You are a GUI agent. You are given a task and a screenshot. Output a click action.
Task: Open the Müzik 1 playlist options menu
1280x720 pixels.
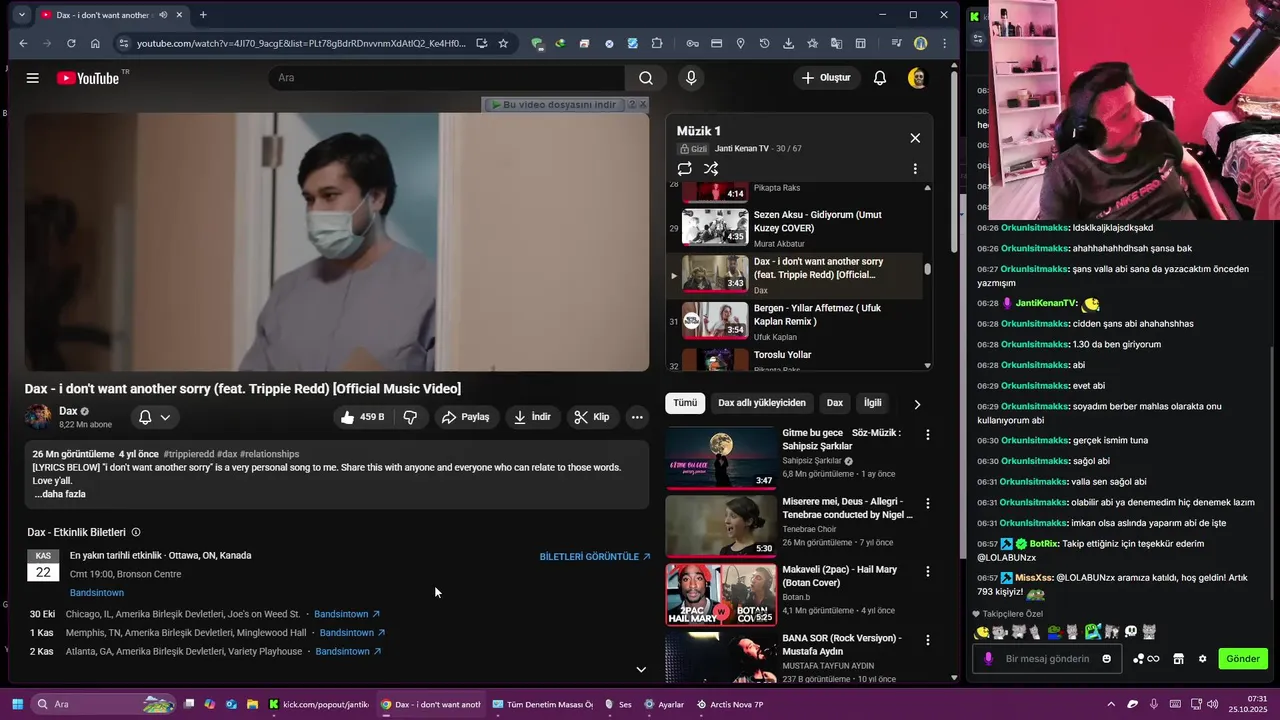[x=915, y=169]
